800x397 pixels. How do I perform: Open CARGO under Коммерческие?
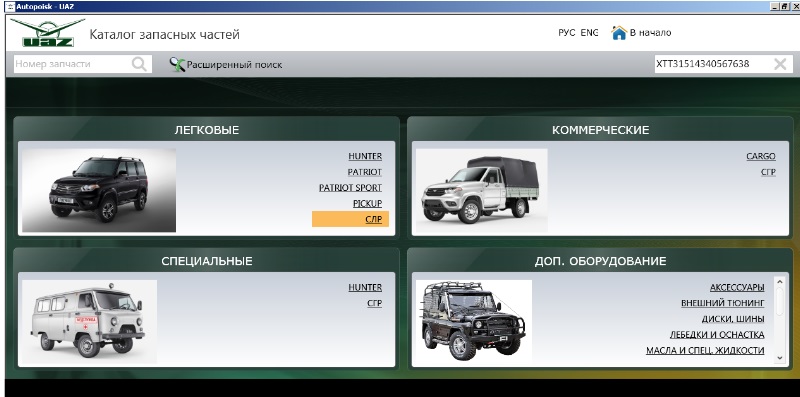pos(761,157)
